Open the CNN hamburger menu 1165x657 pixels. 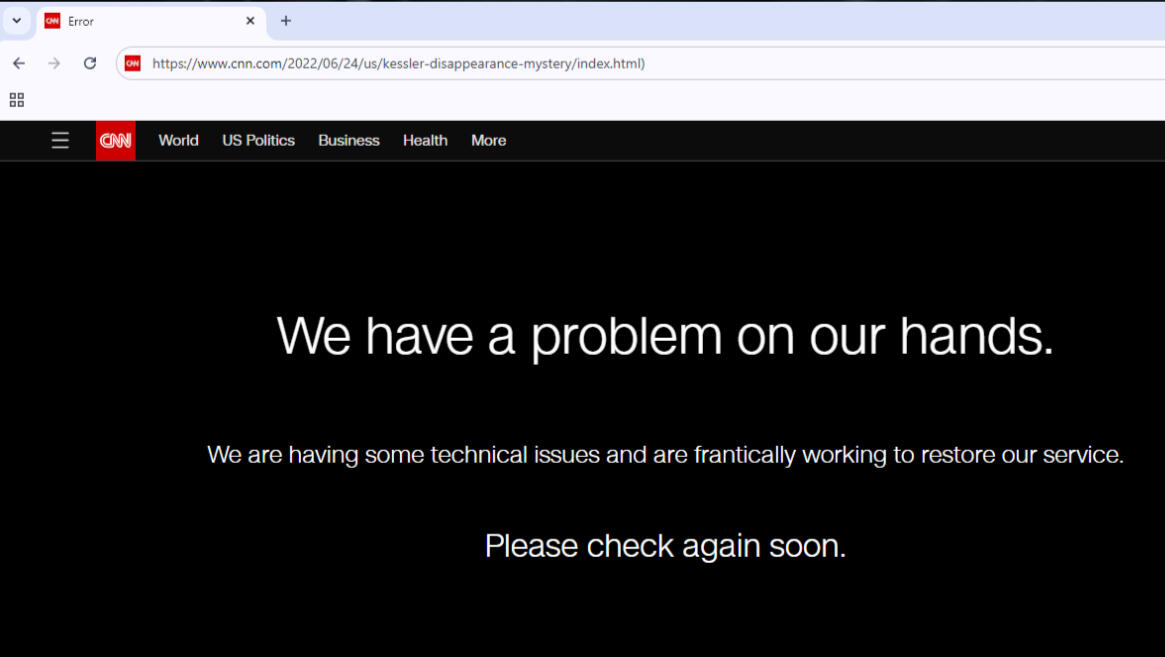point(60,141)
